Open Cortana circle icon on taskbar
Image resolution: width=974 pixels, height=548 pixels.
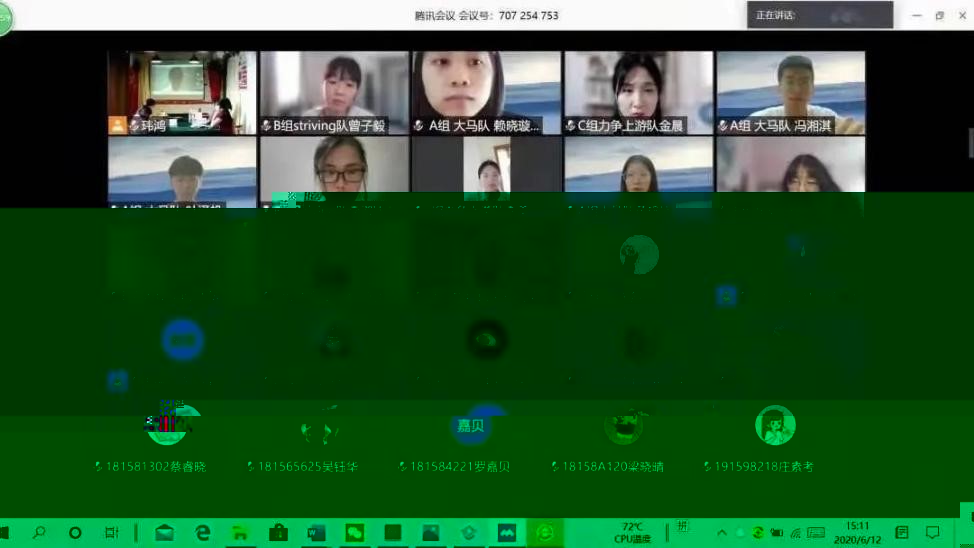75,532
